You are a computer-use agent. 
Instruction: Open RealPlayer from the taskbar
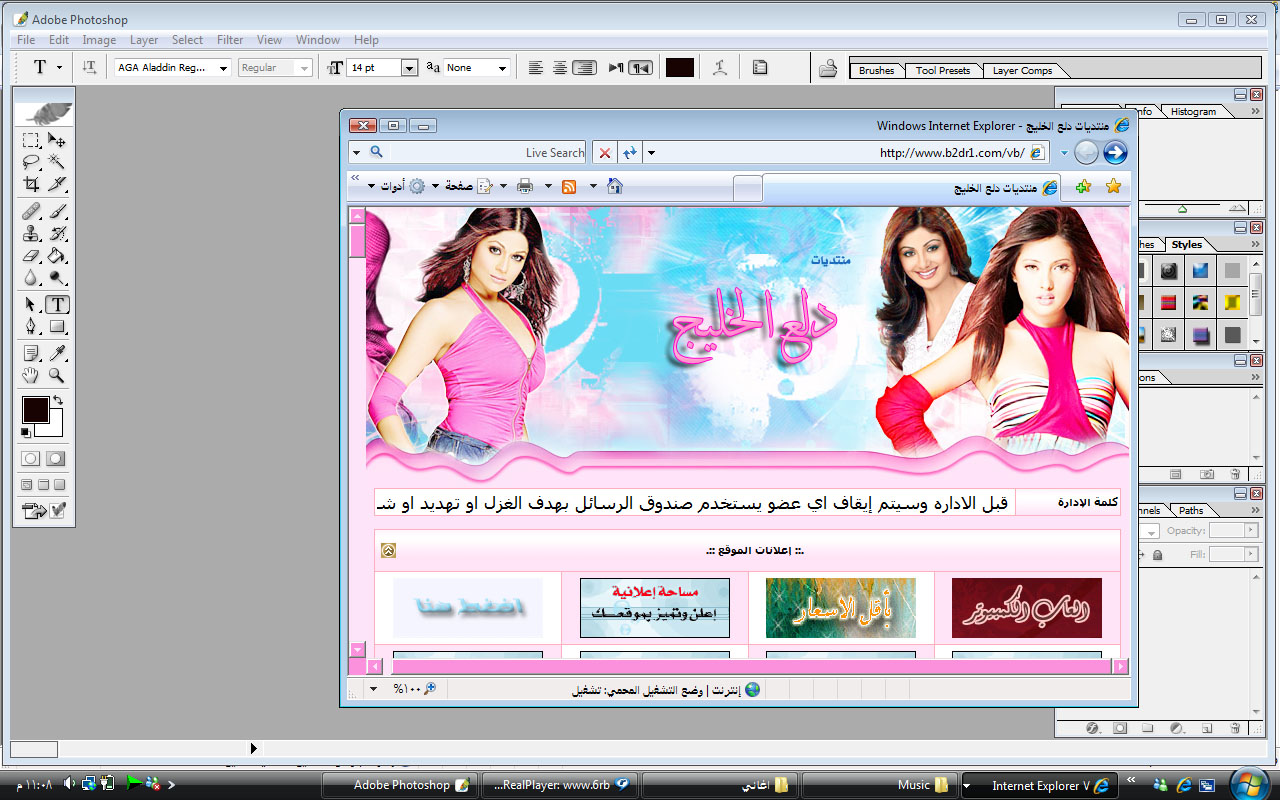[x=560, y=785]
